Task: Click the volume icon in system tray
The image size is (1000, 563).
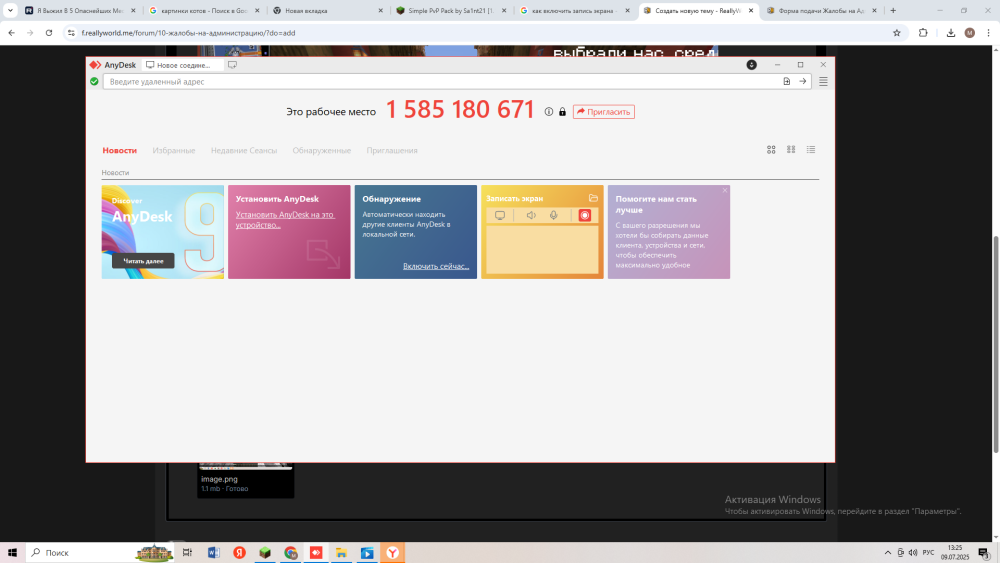Action: pos(913,553)
